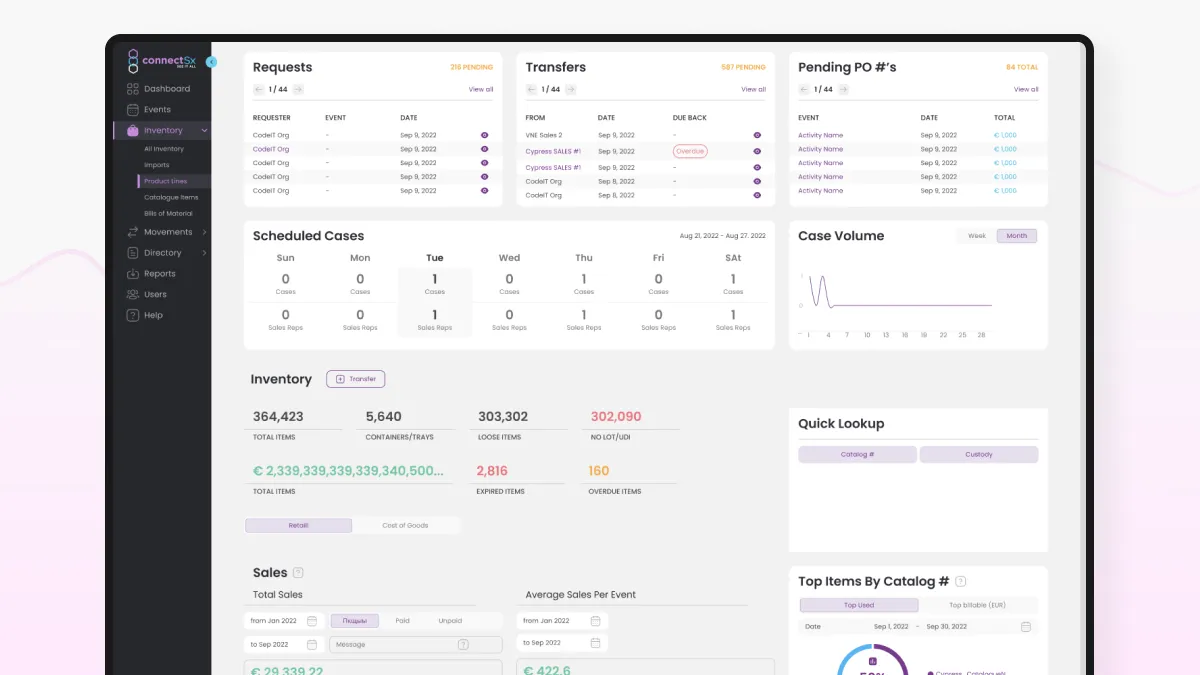
Task: Go to previous page of Requests
Action: click(x=258, y=89)
